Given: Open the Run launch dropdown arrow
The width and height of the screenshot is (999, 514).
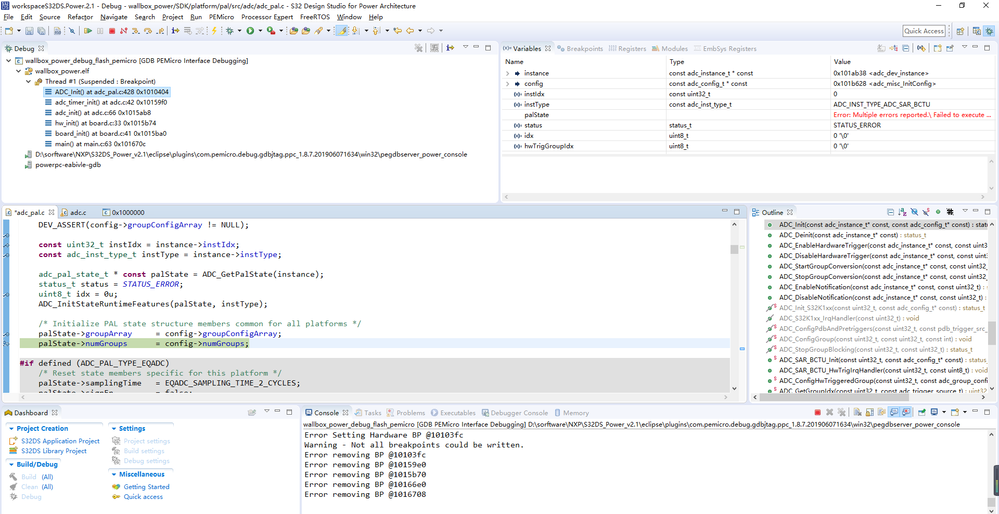Looking at the screenshot, I should (x=260, y=31).
